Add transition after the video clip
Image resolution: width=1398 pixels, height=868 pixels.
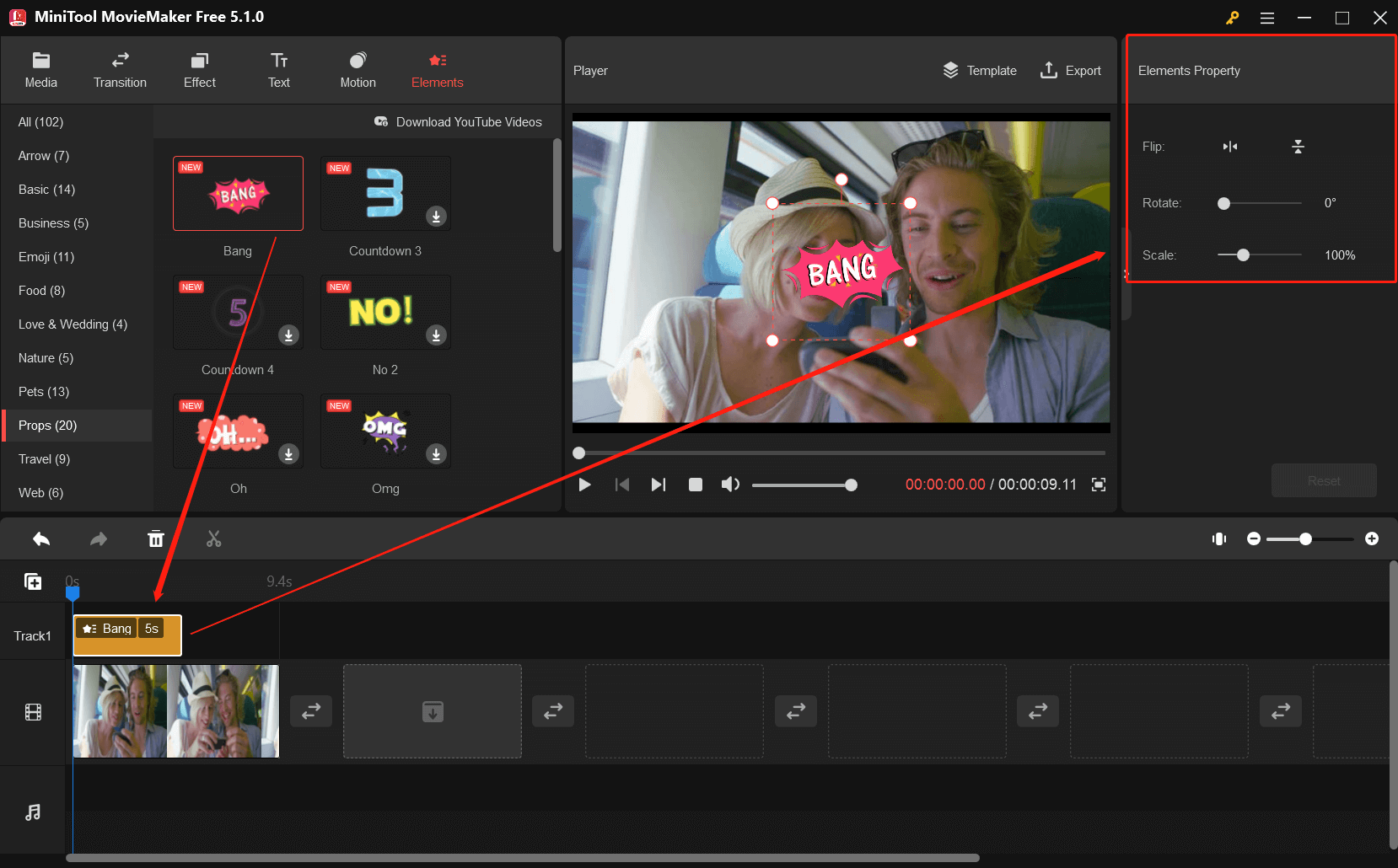(x=311, y=711)
